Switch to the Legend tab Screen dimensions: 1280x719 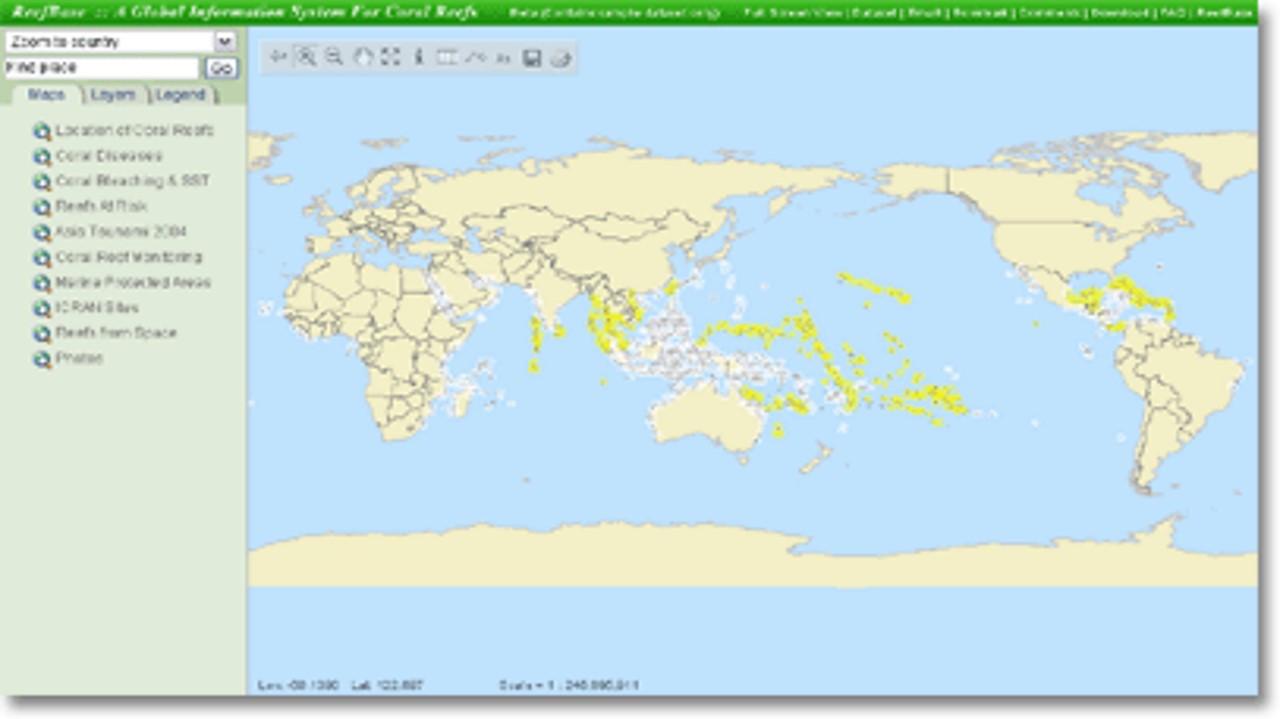pyautogui.click(x=180, y=95)
